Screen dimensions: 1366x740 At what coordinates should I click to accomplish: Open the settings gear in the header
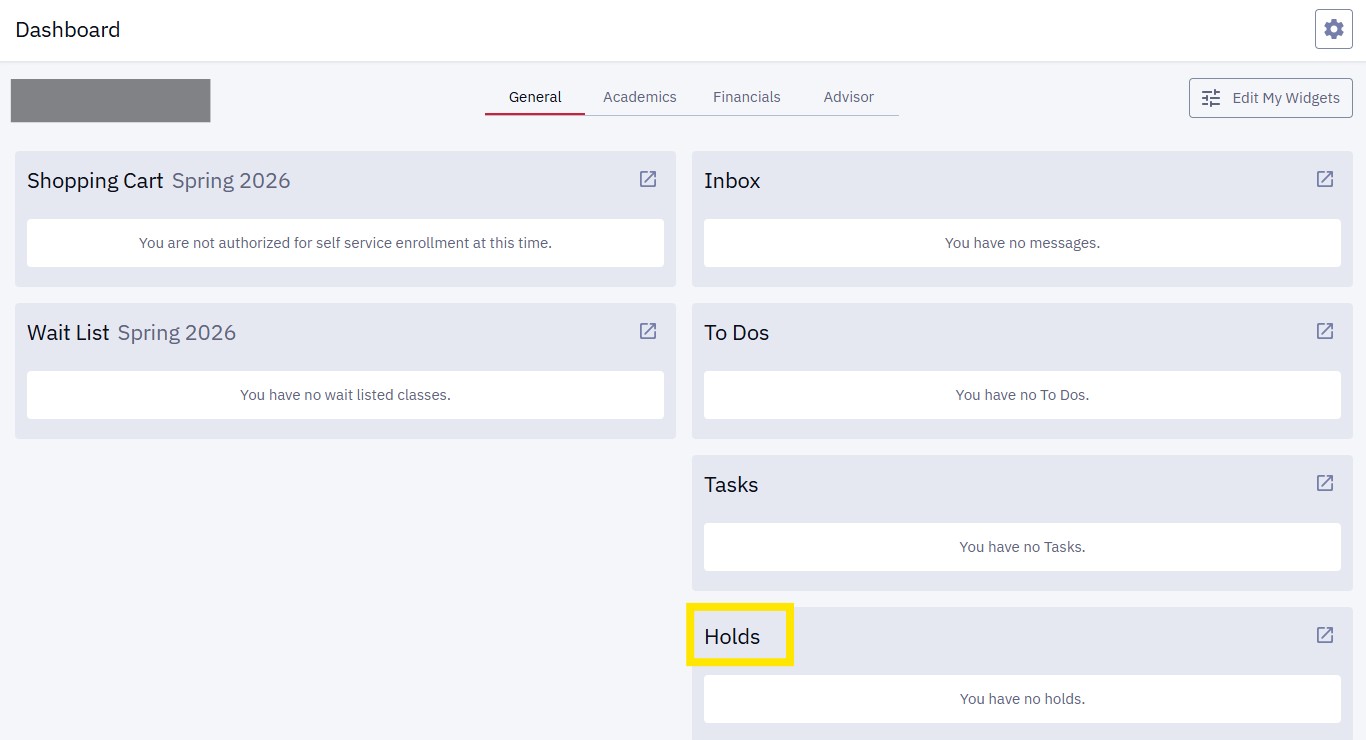coord(1333,30)
